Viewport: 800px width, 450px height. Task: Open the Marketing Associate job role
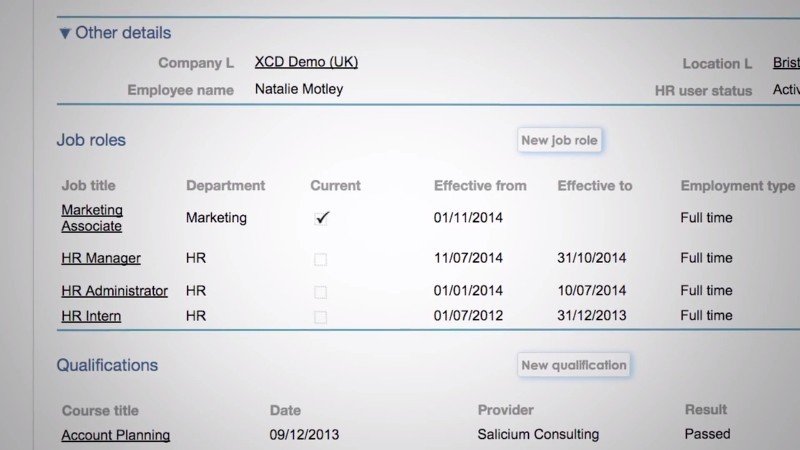point(92,218)
